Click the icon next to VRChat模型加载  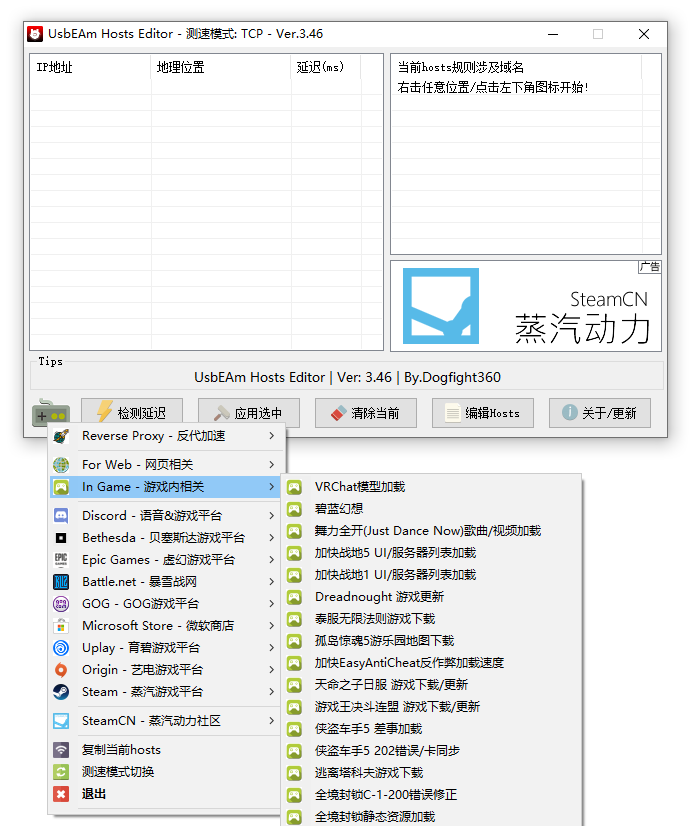(x=294, y=487)
